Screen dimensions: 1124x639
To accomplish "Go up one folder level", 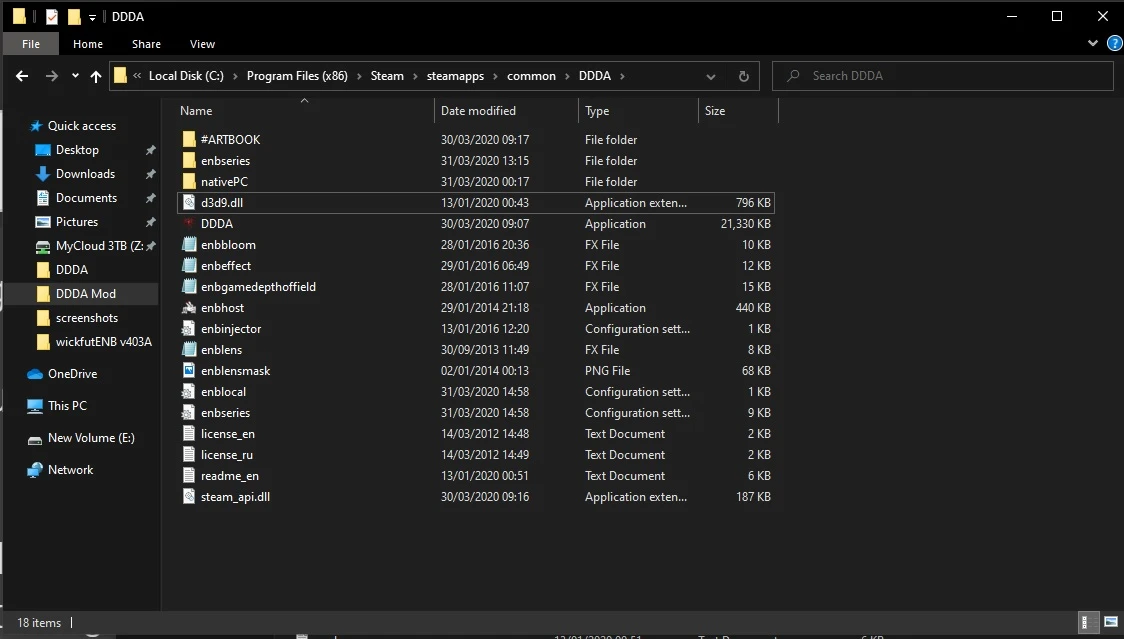I will pyautogui.click(x=96, y=76).
